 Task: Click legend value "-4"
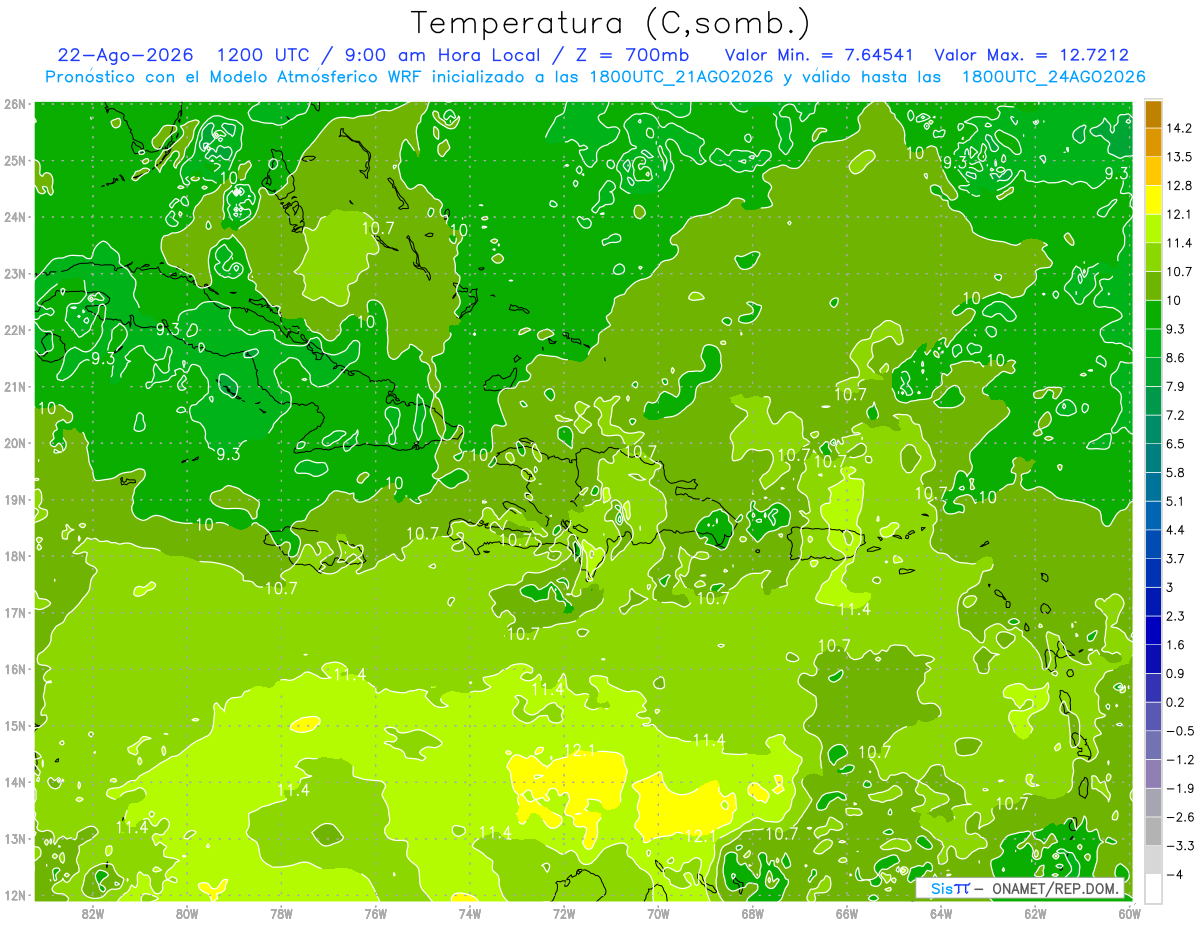(x=1174, y=875)
